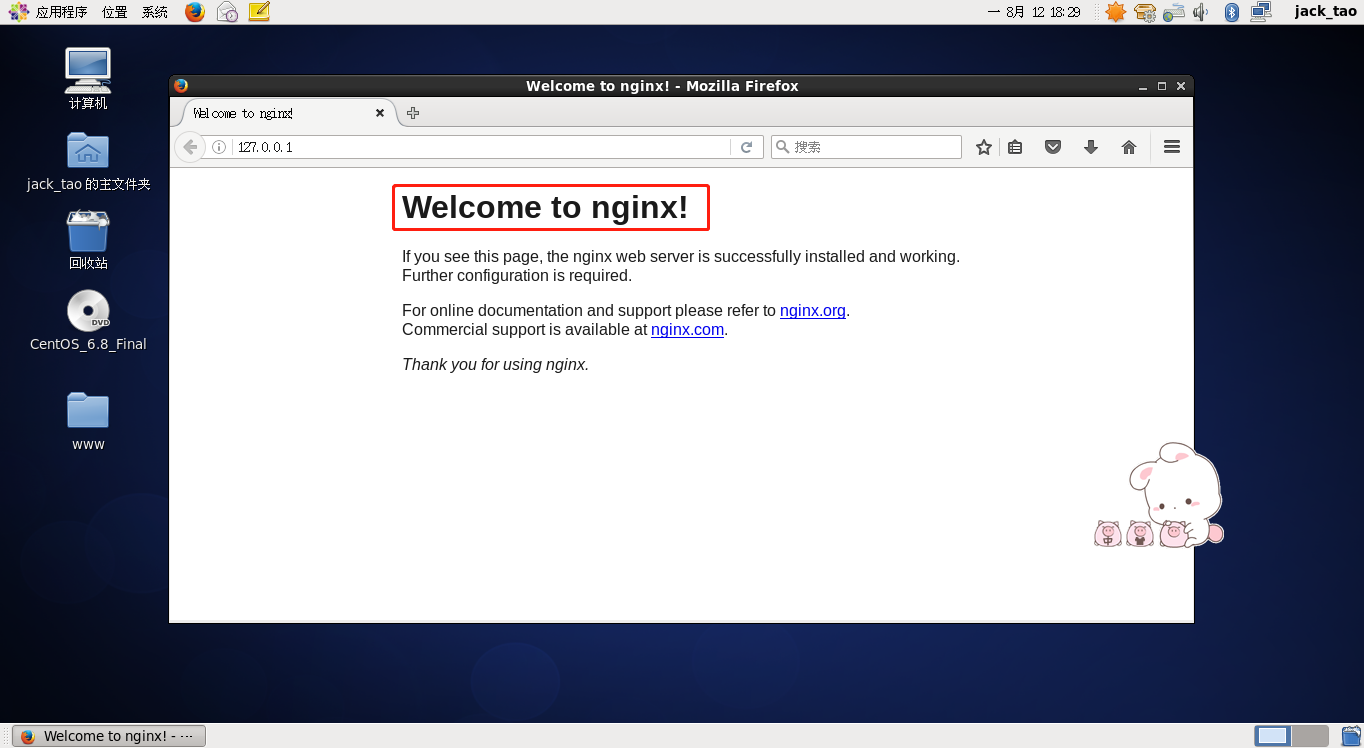Image resolution: width=1364 pixels, height=748 pixels.
Task: Bookmark this page with the star icon
Action: coord(984,147)
